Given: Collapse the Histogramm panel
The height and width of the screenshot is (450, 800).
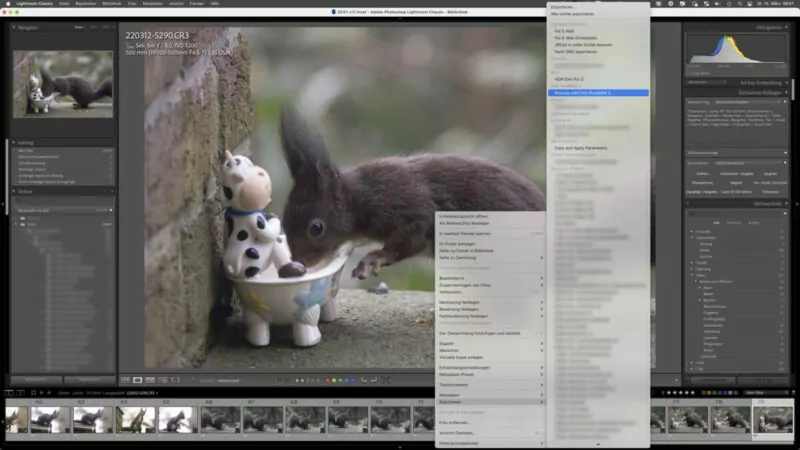Looking at the screenshot, I should click(786, 28).
